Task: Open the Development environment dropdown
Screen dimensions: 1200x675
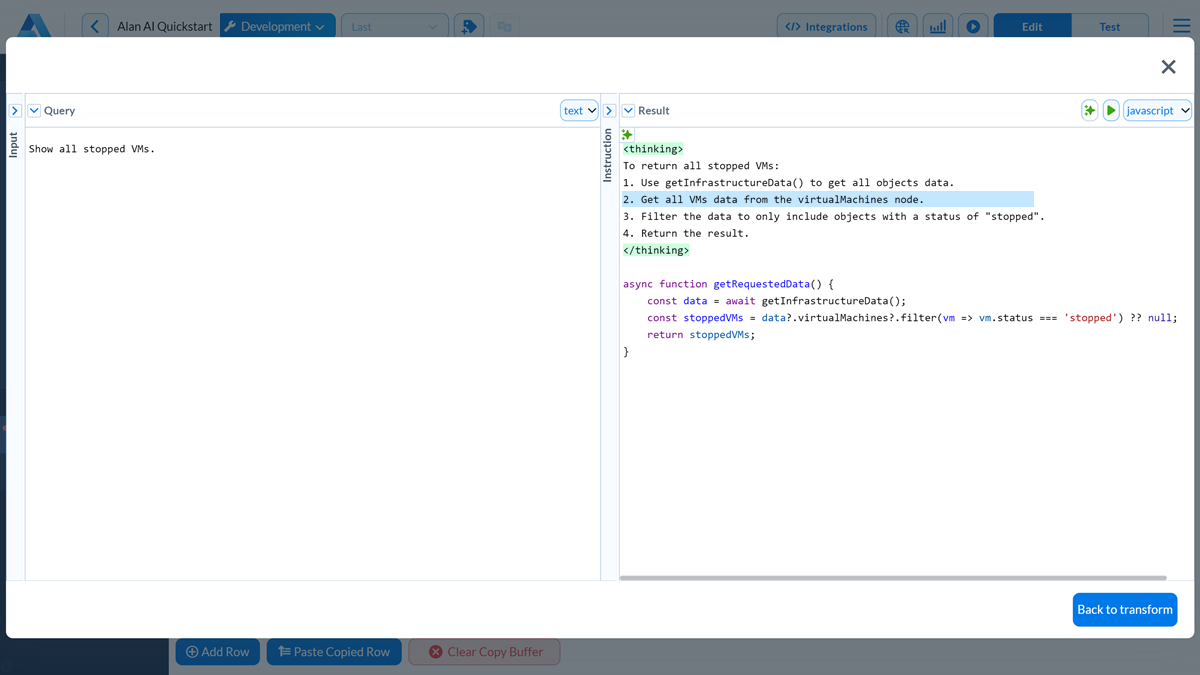Action: click(277, 25)
